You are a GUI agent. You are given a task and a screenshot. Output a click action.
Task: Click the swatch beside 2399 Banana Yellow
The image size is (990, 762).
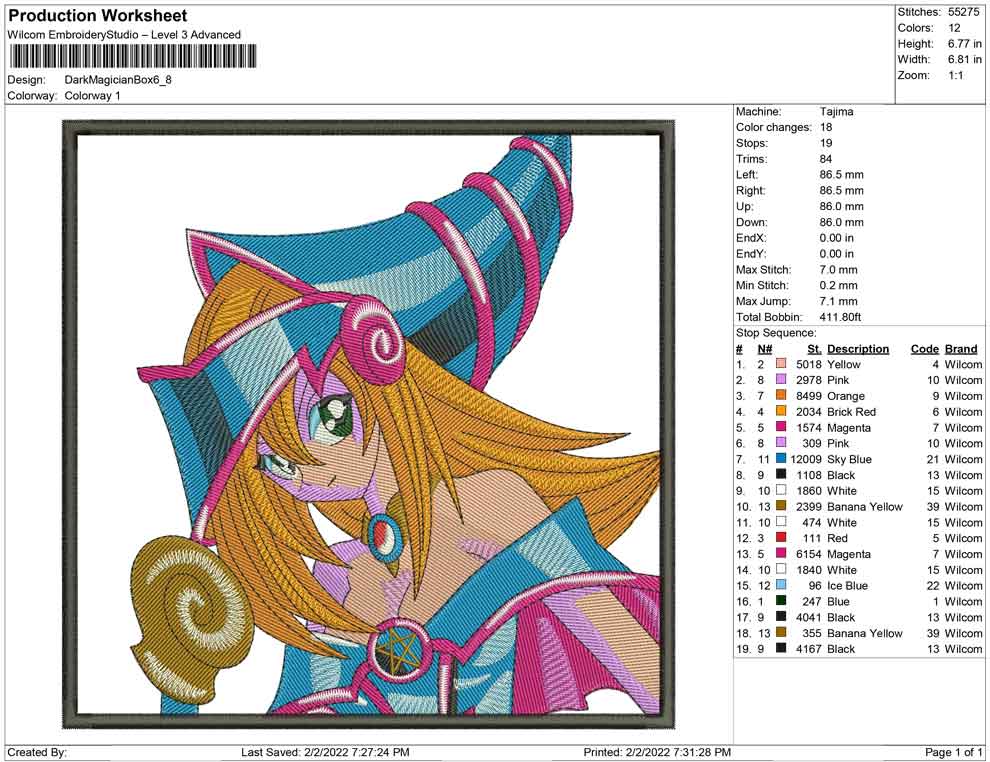click(x=781, y=506)
